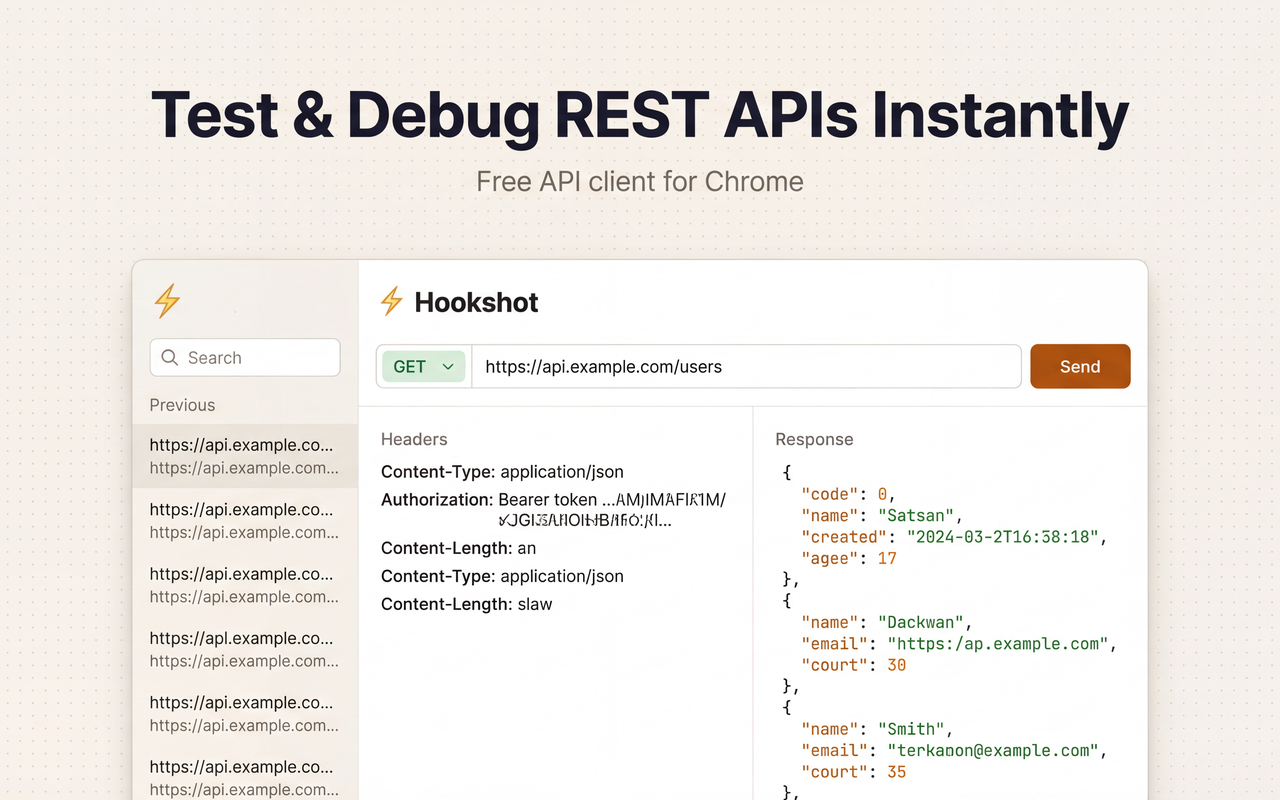Click the Response section label
Image resolution: width=1280 pixels, height=800 pixels.
coord(814,439)
